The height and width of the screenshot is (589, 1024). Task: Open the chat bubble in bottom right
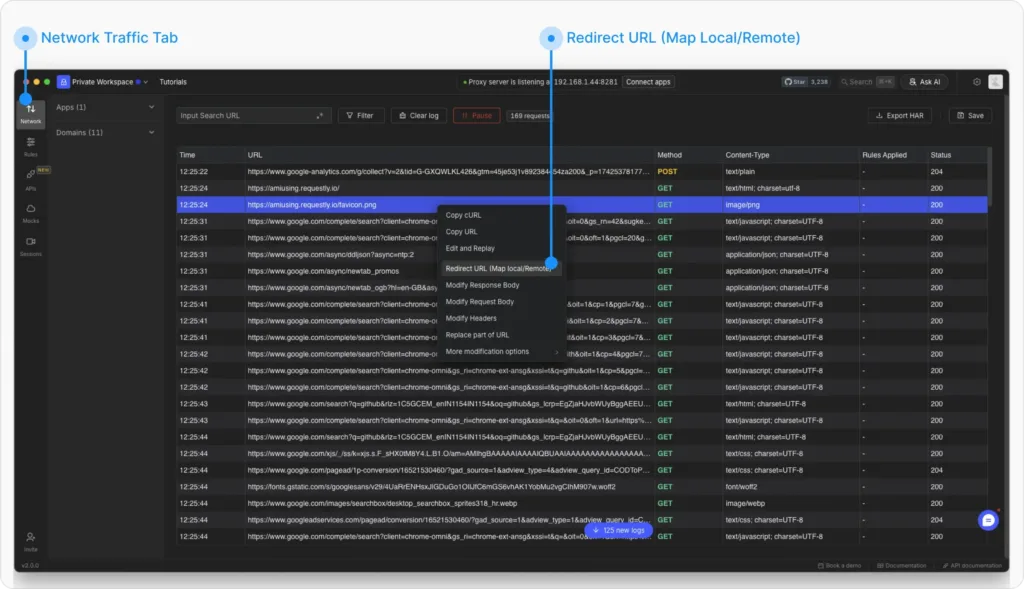click(x=987, y=520)
